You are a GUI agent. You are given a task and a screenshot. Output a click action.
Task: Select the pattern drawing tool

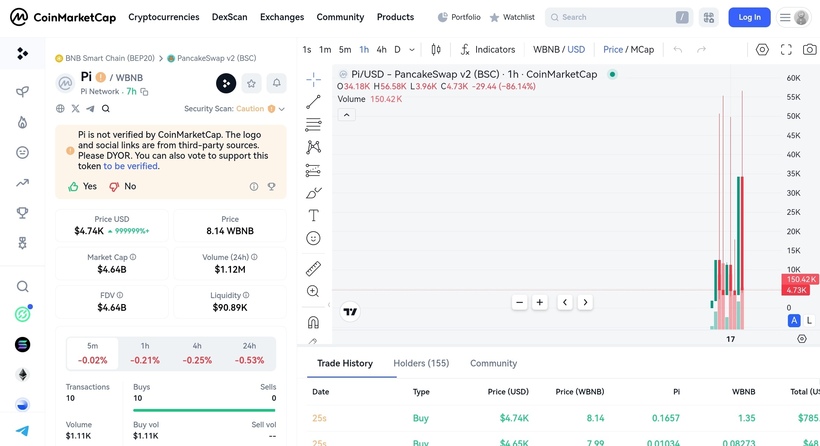[313, 147]
